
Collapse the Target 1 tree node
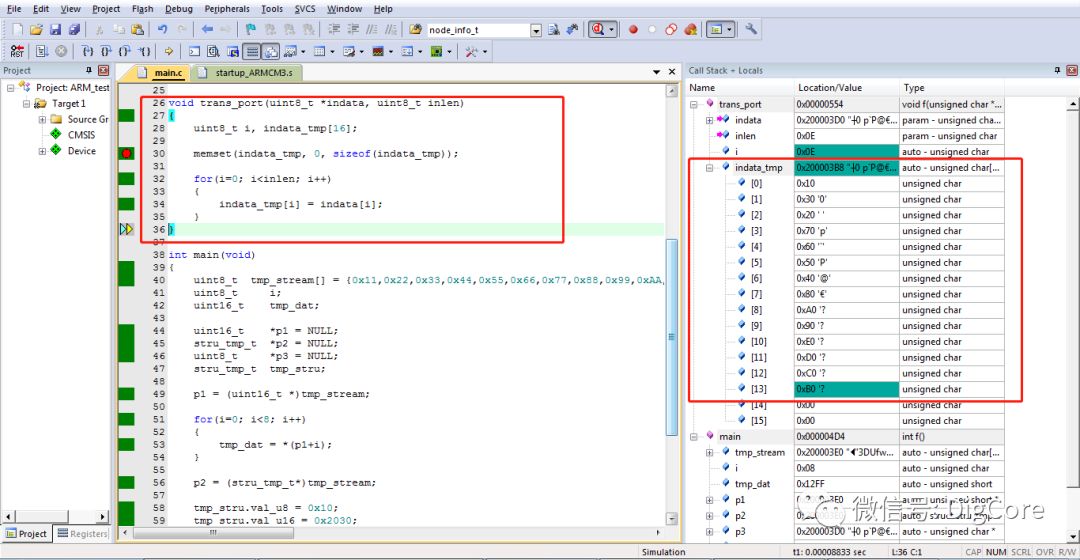point(26,103)
